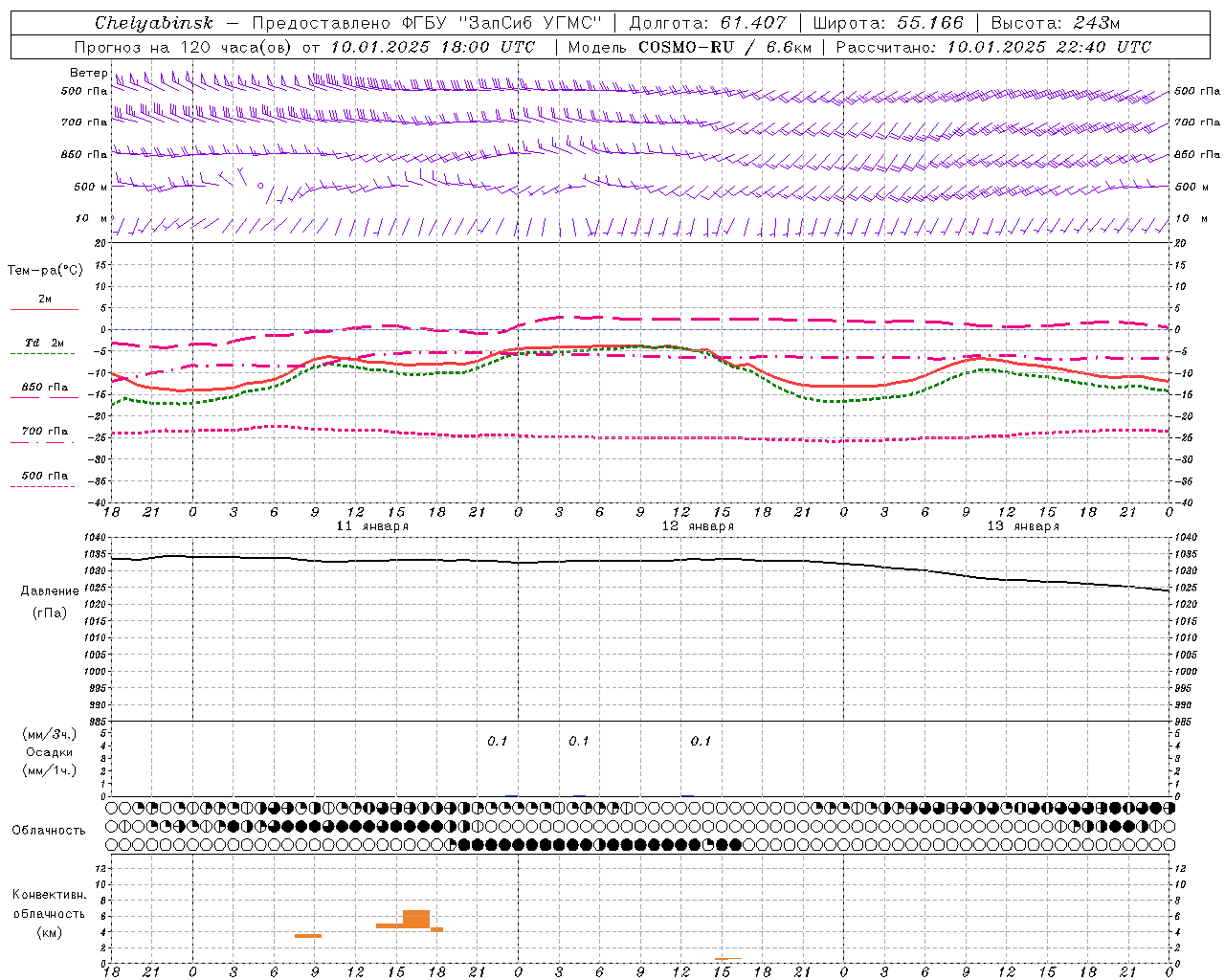Click the solid black pressure curve
The height and width of the screenshot is (980, 1225).
coord(639,561)
